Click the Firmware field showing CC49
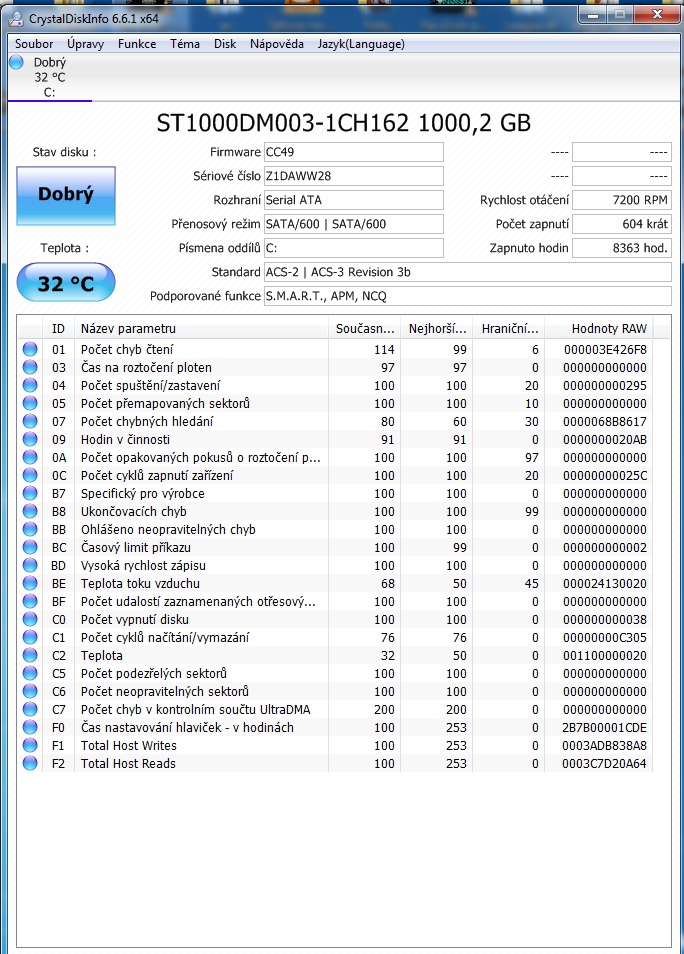This screenshot has height=954, width=684. tap(354, 152)
